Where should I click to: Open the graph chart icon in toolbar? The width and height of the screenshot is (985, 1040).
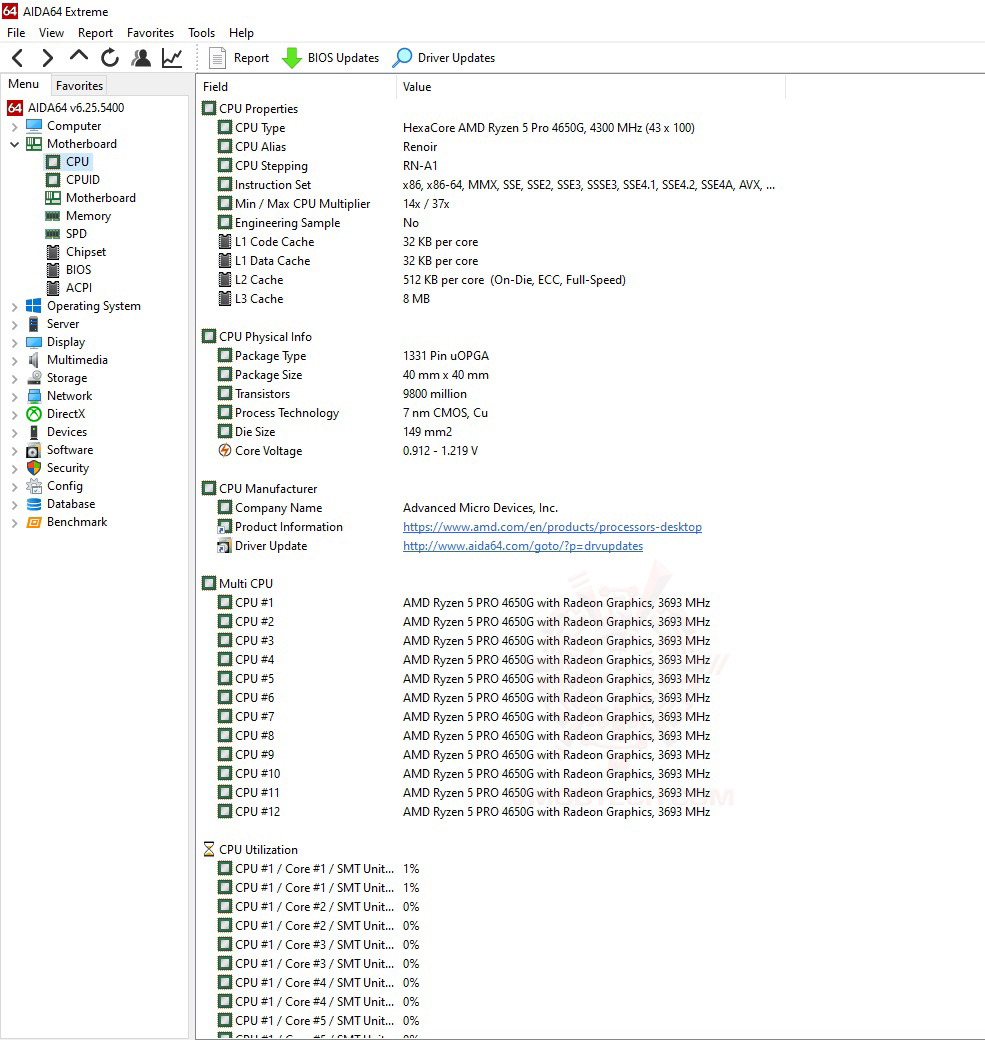click(x=172, y=58)
